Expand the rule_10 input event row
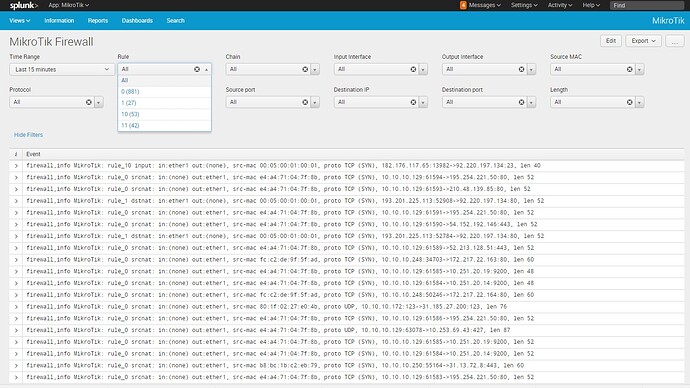The width and height of the screenshot is (690, 388). pyautogui.click(x=16, y=166)
